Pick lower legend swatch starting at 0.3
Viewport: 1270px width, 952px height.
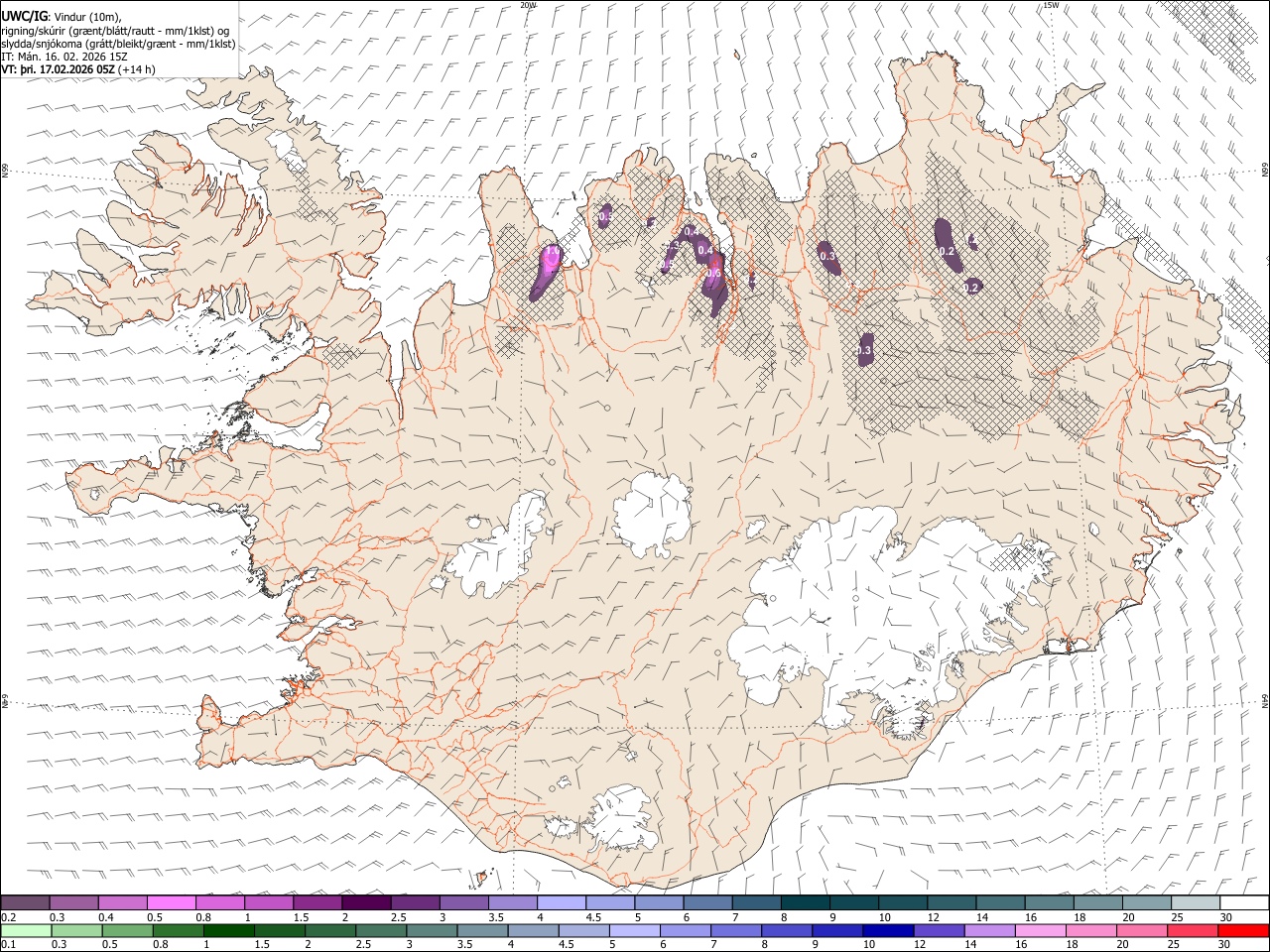pyautogui.click(x=76, y=930)
